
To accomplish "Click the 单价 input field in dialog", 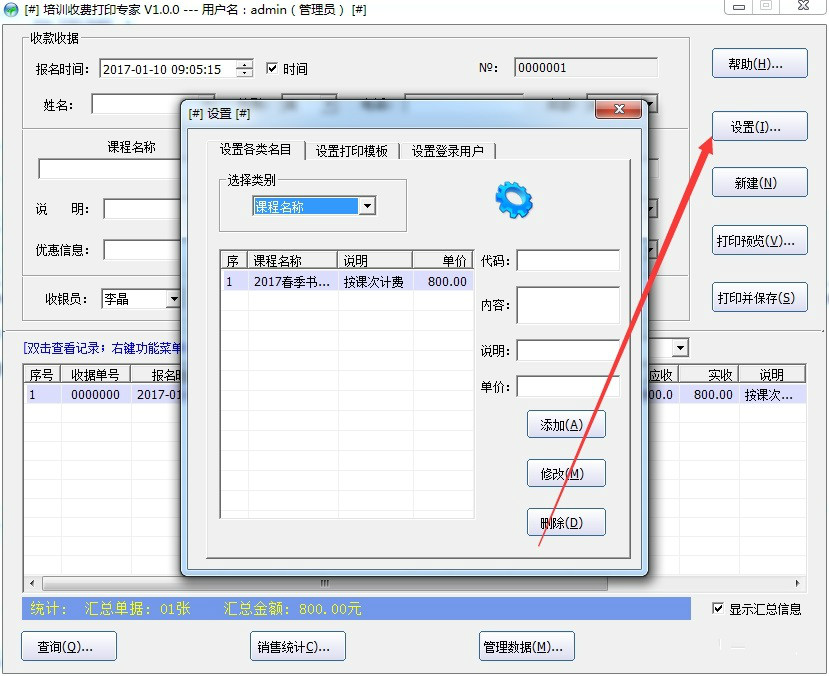I will (x=568, y=386).
